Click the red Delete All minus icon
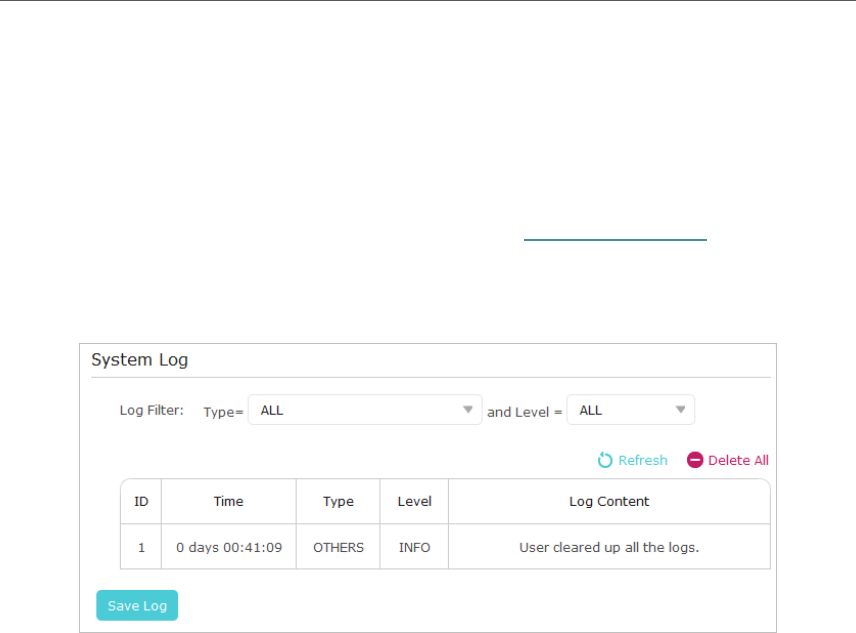Viewport: 856px width, 633px height. pyautogui.click(x=695, y=460)
